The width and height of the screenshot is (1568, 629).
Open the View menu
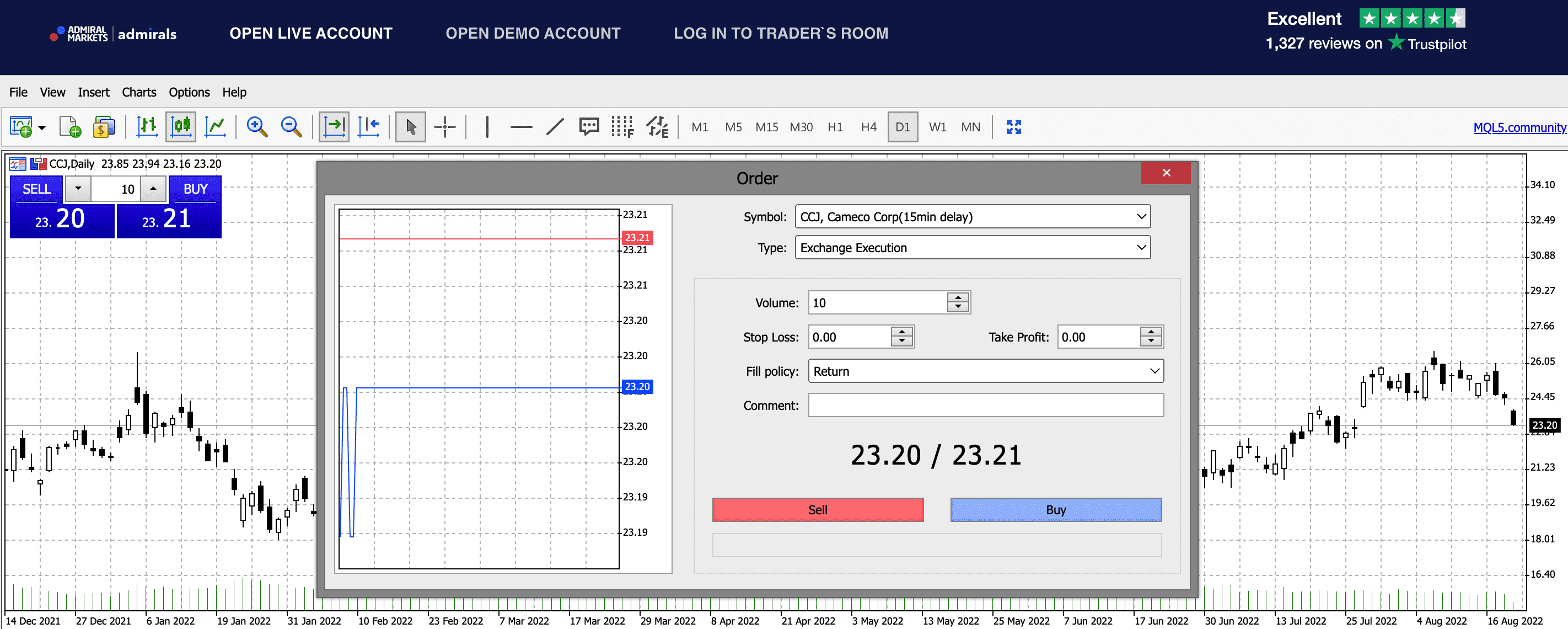(x=52, y=92)
